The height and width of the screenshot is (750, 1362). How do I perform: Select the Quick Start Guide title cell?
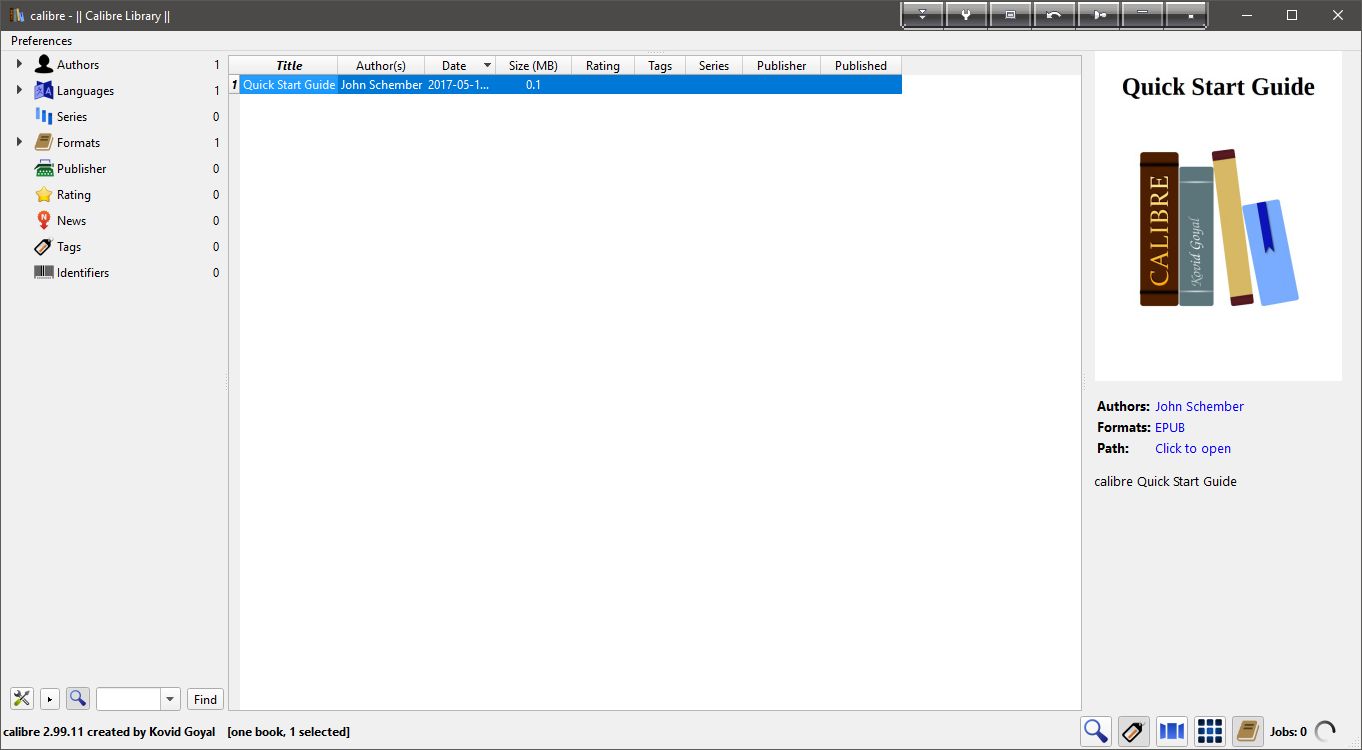(289, 85)
